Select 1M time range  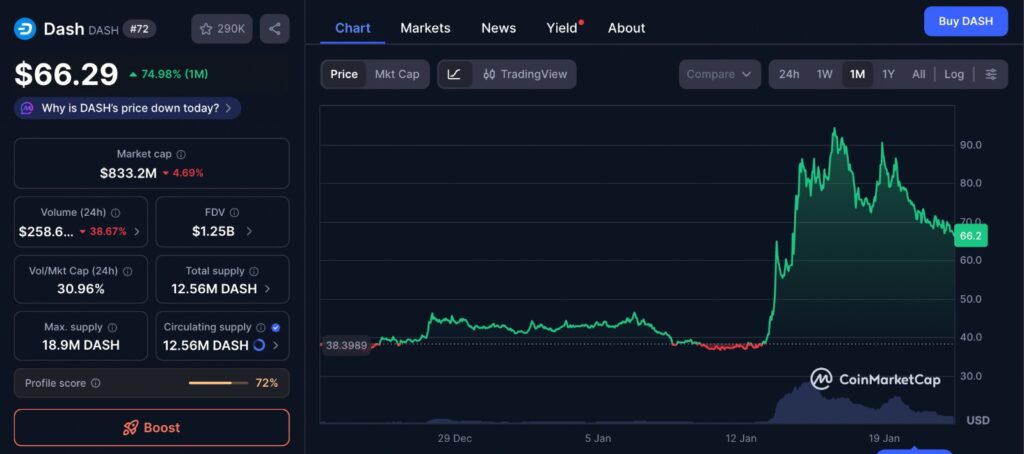click(857, 74)
